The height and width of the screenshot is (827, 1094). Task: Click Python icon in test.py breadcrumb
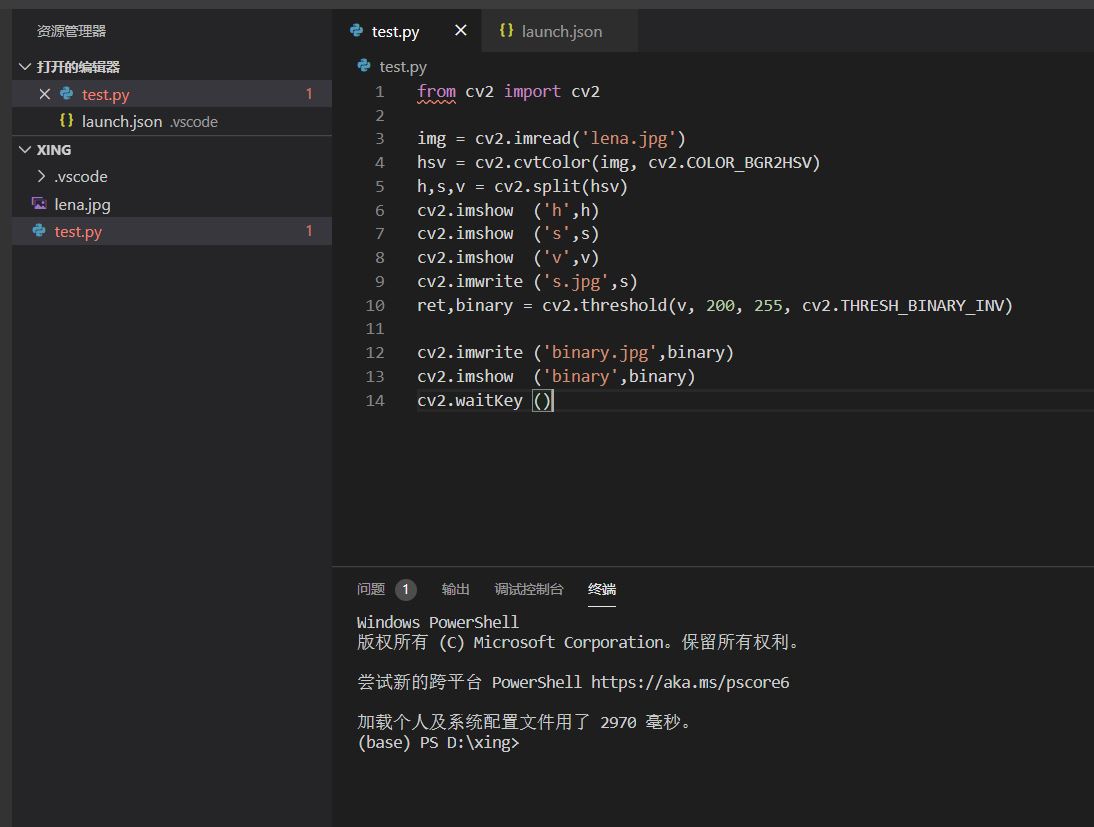(x=364, y=66)
